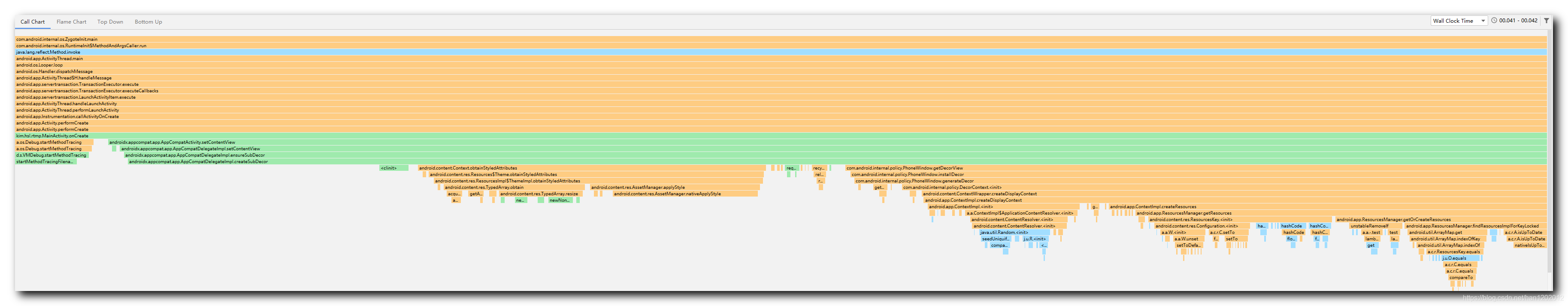Click the green <clinit> block
1568x306 pixels.
coord(394,169)
